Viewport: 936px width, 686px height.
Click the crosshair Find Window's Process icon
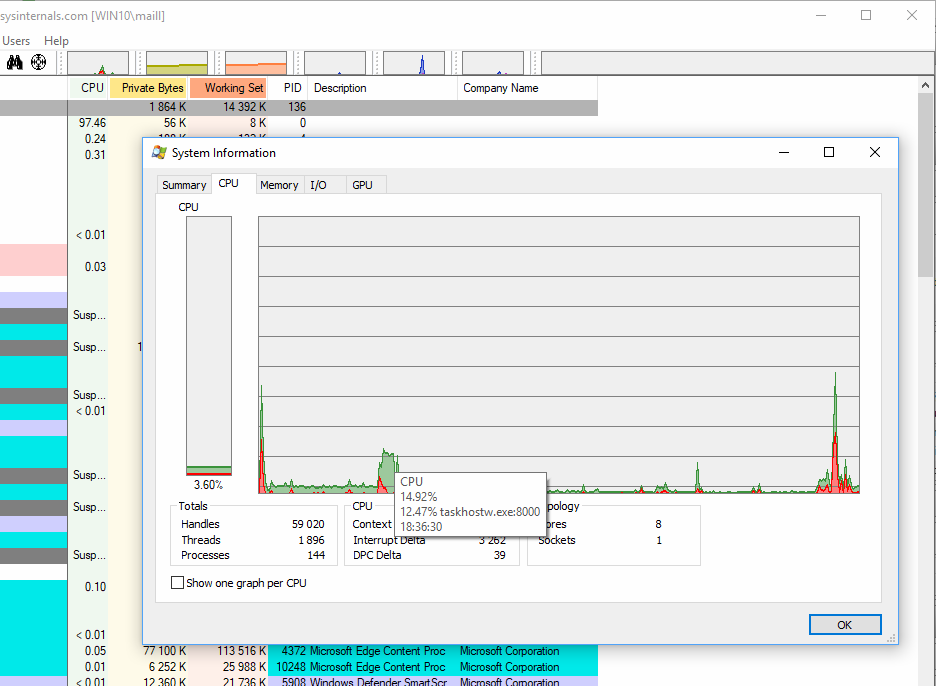coord(40,63)
